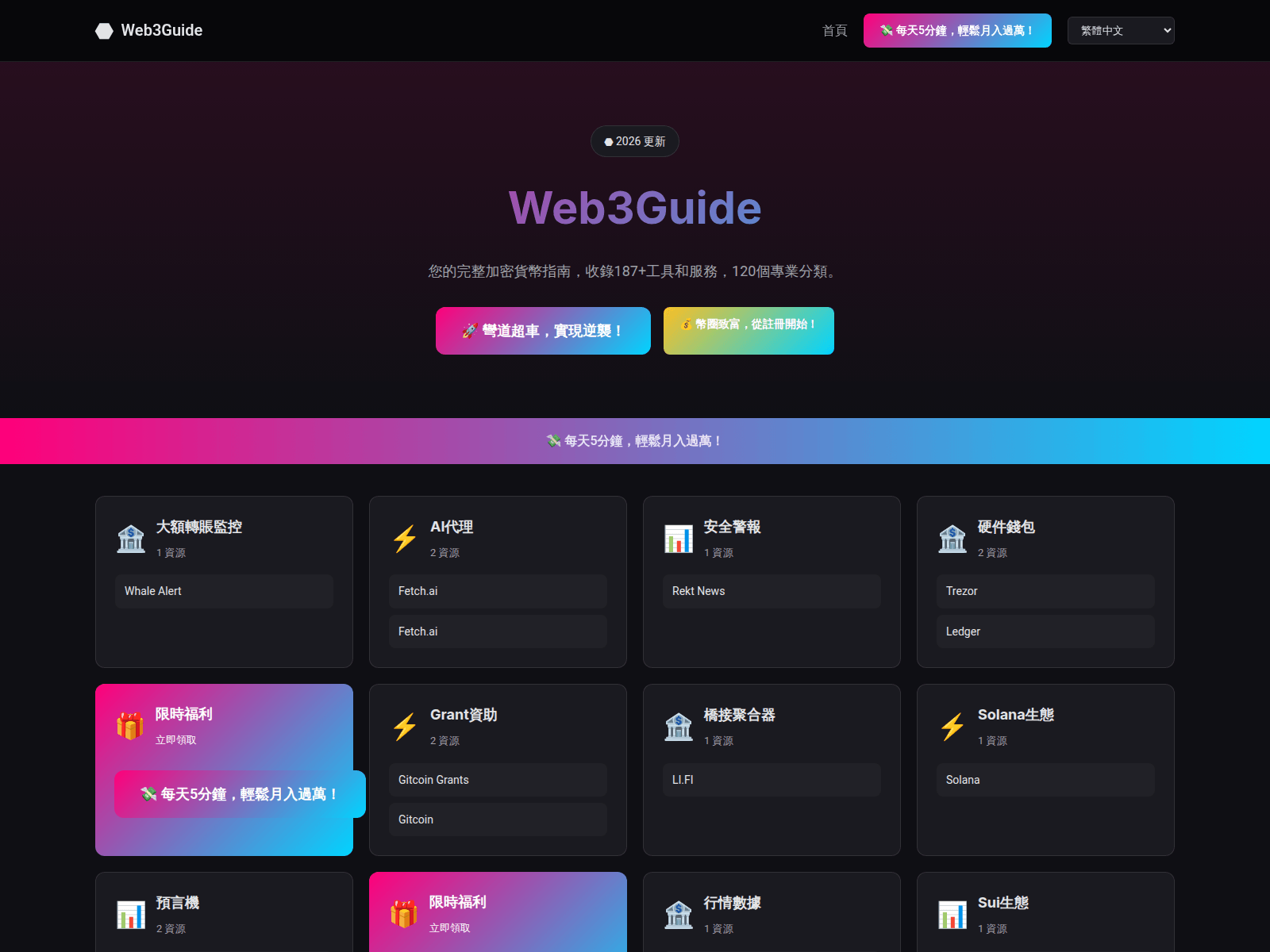Click the 每天5分鐘 button inside 限時福利 card
This screenshot has height=952, width=1270.
click(x=240, y=794)
